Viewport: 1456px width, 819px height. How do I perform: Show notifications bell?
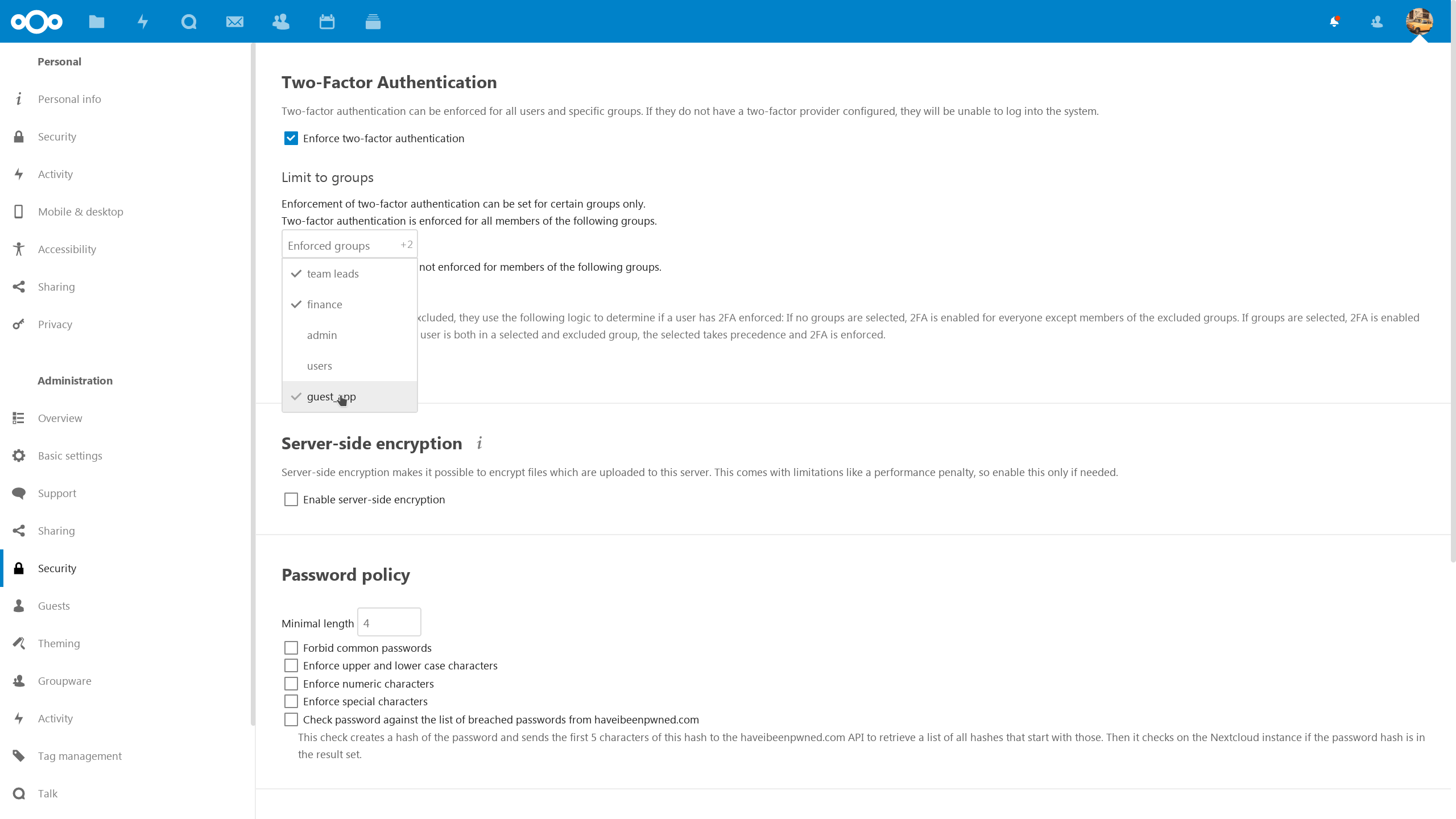coord(1334,22)
